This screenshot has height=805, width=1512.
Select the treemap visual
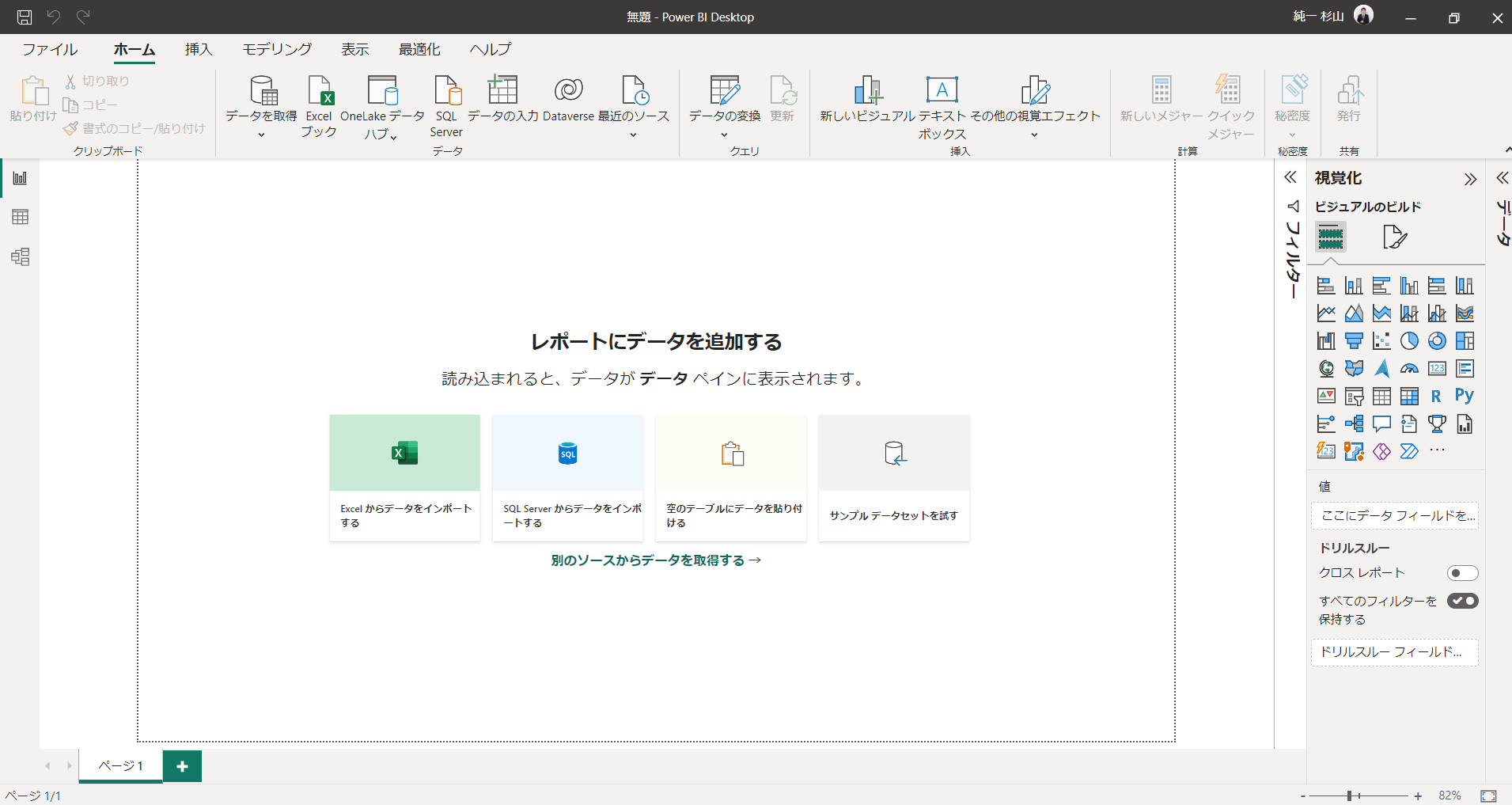[x=1465, y=341]
